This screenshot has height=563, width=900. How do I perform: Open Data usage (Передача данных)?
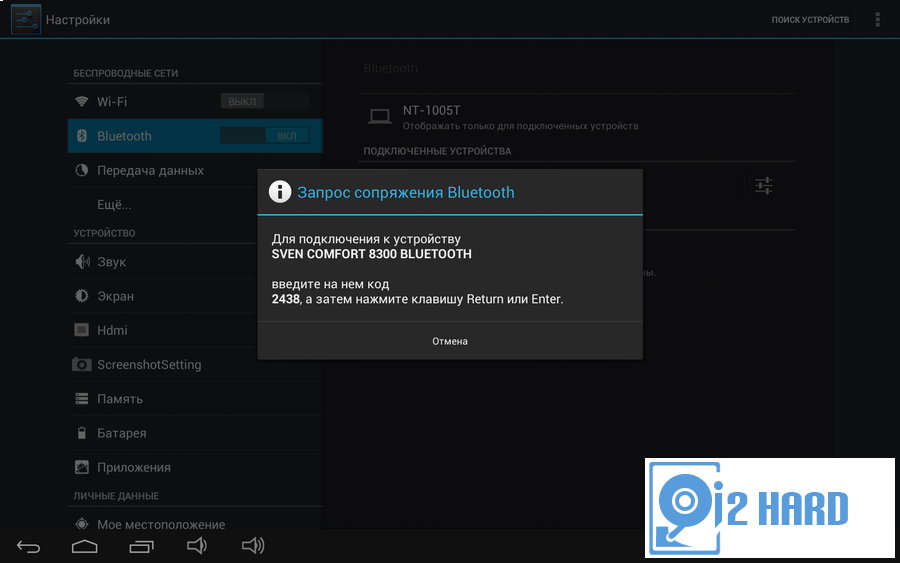(195, 170)
